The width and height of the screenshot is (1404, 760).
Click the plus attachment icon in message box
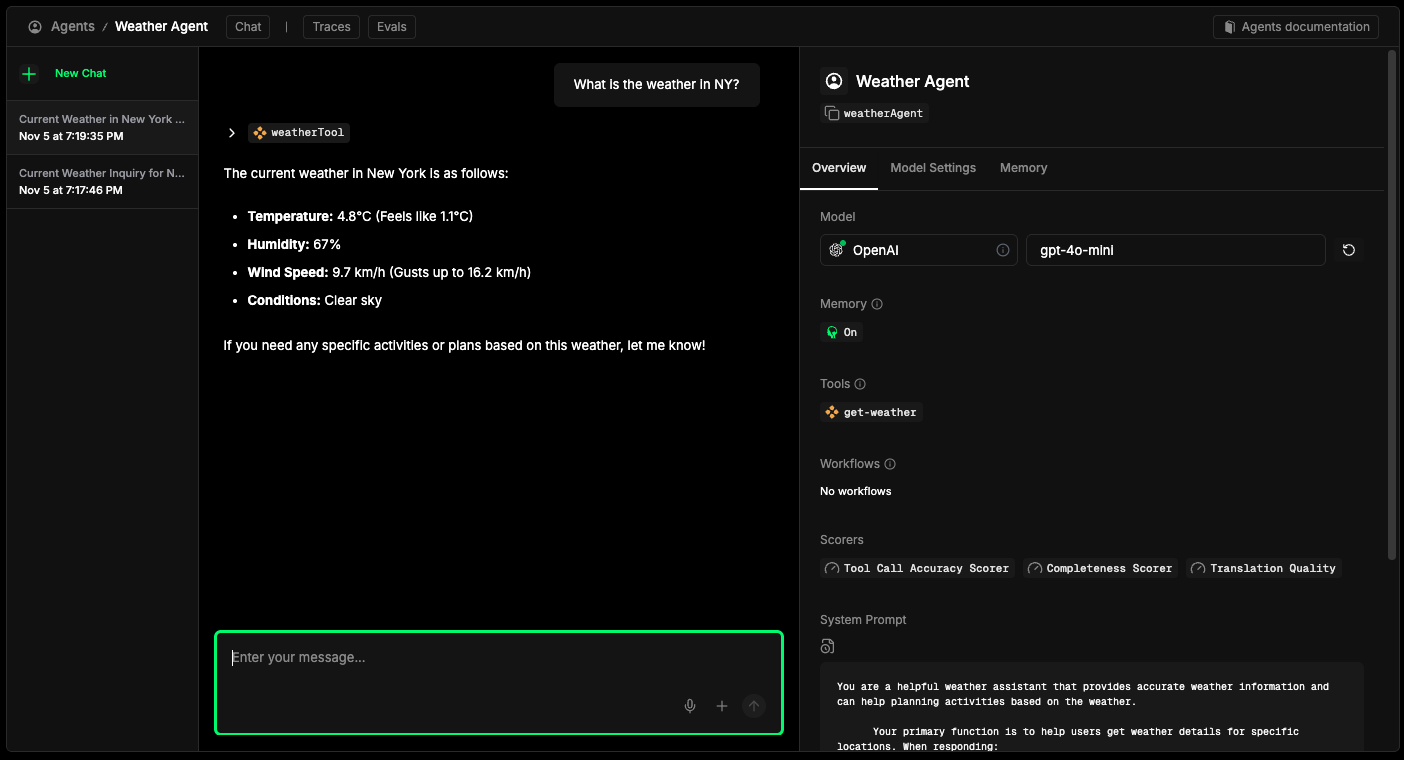tap(722, 706)
